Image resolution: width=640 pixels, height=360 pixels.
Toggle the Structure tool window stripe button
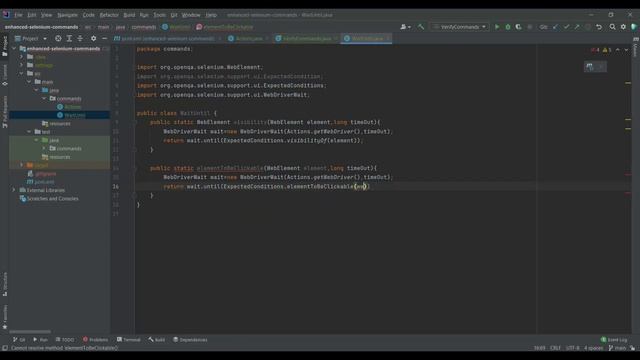click(x=4, y=284)
